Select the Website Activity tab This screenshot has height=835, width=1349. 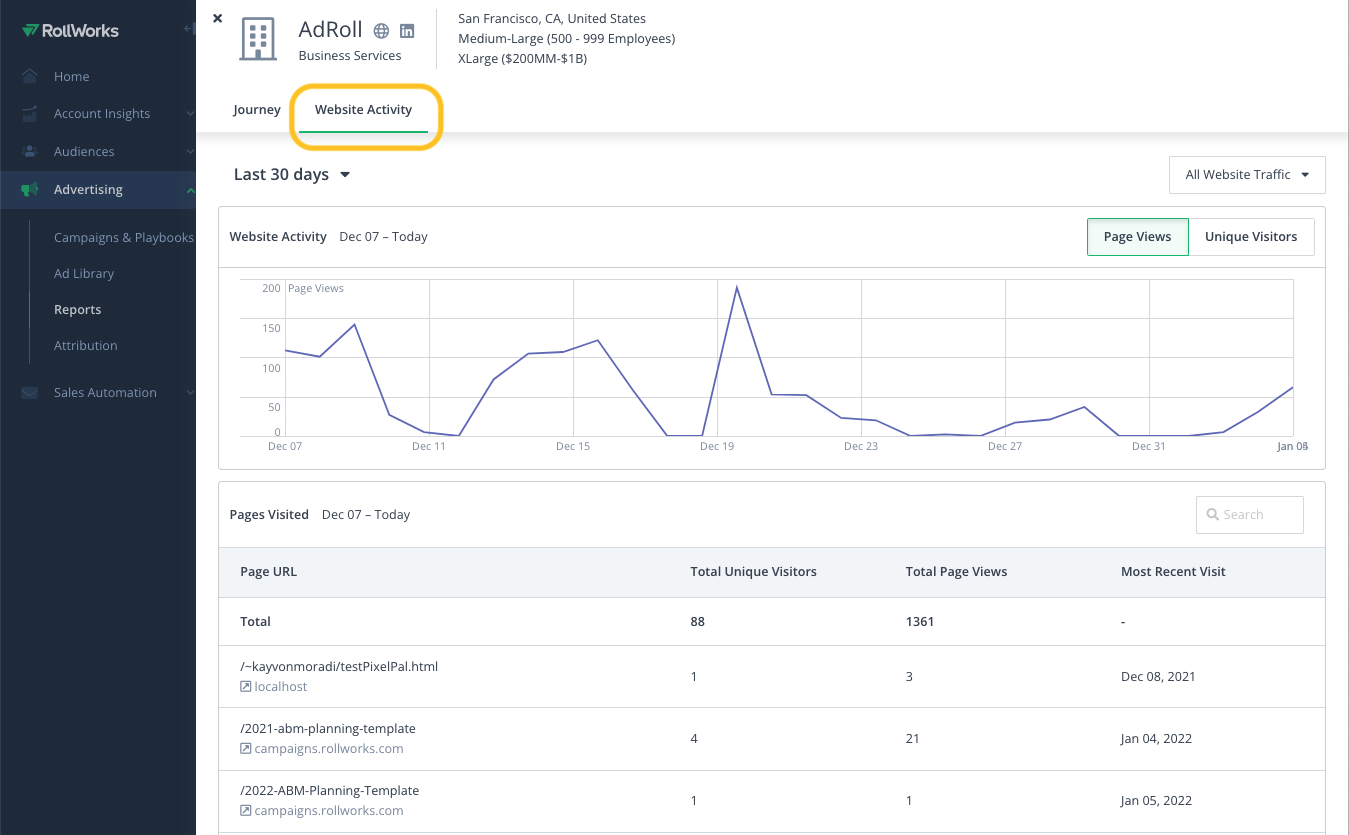click(363, 110)
